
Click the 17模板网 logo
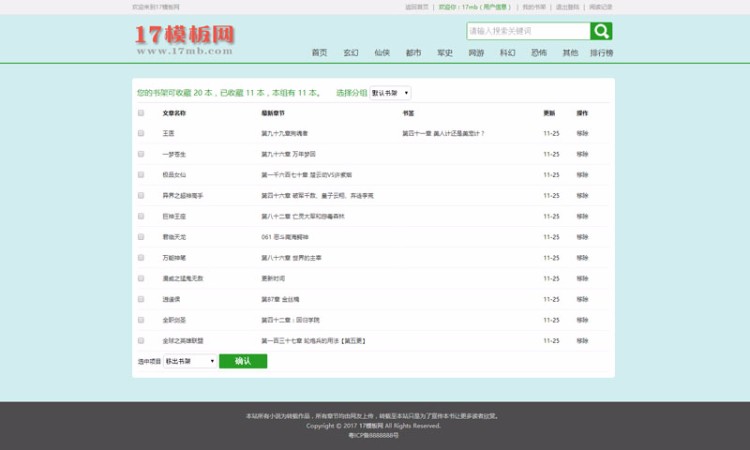pyautogui.click(x=185, y=40)
